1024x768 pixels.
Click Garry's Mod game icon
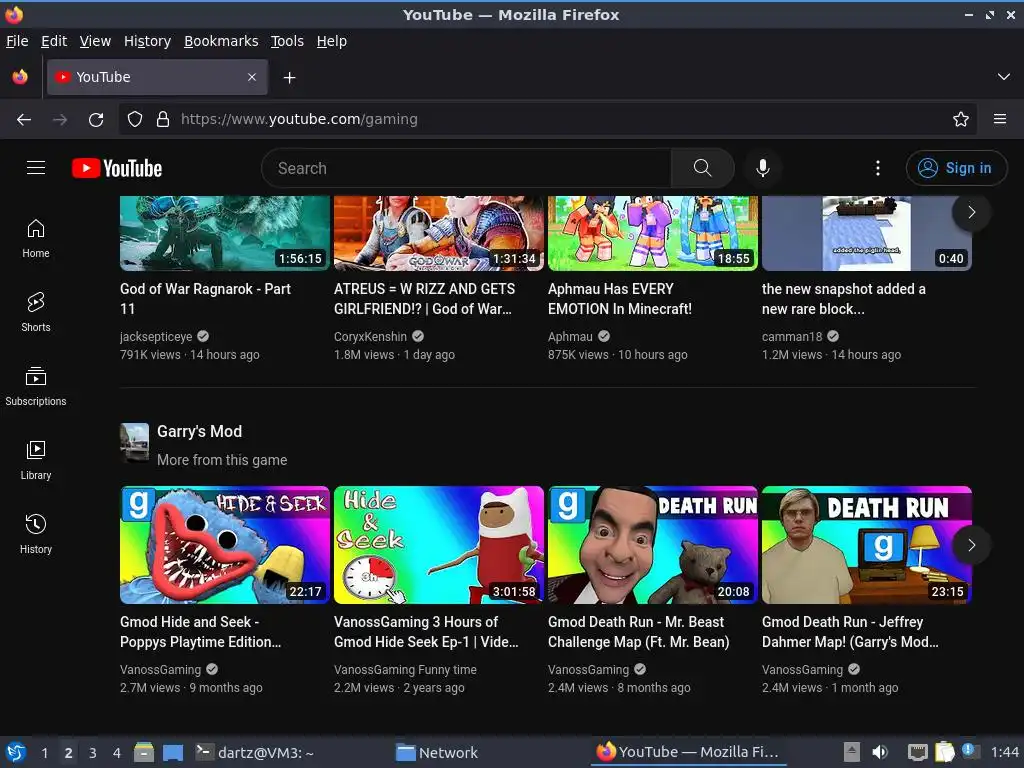point(135,442)
